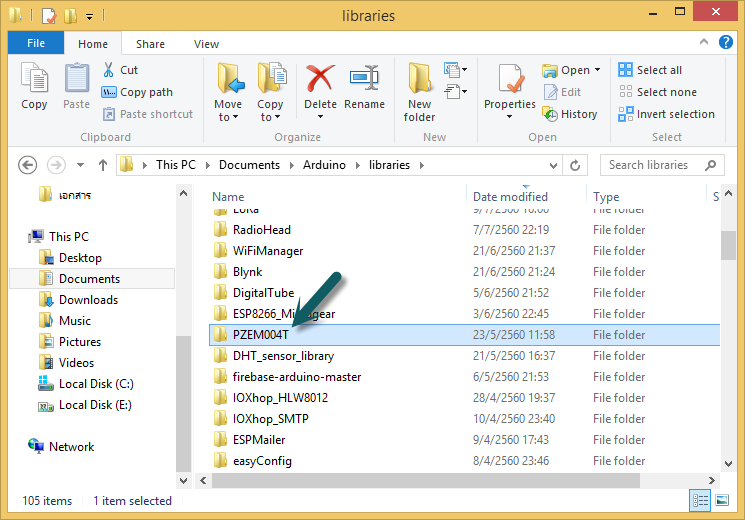This screenshot has width=745, height=520.
Task: Open the Copy to folder button
Action: [270, 92]
